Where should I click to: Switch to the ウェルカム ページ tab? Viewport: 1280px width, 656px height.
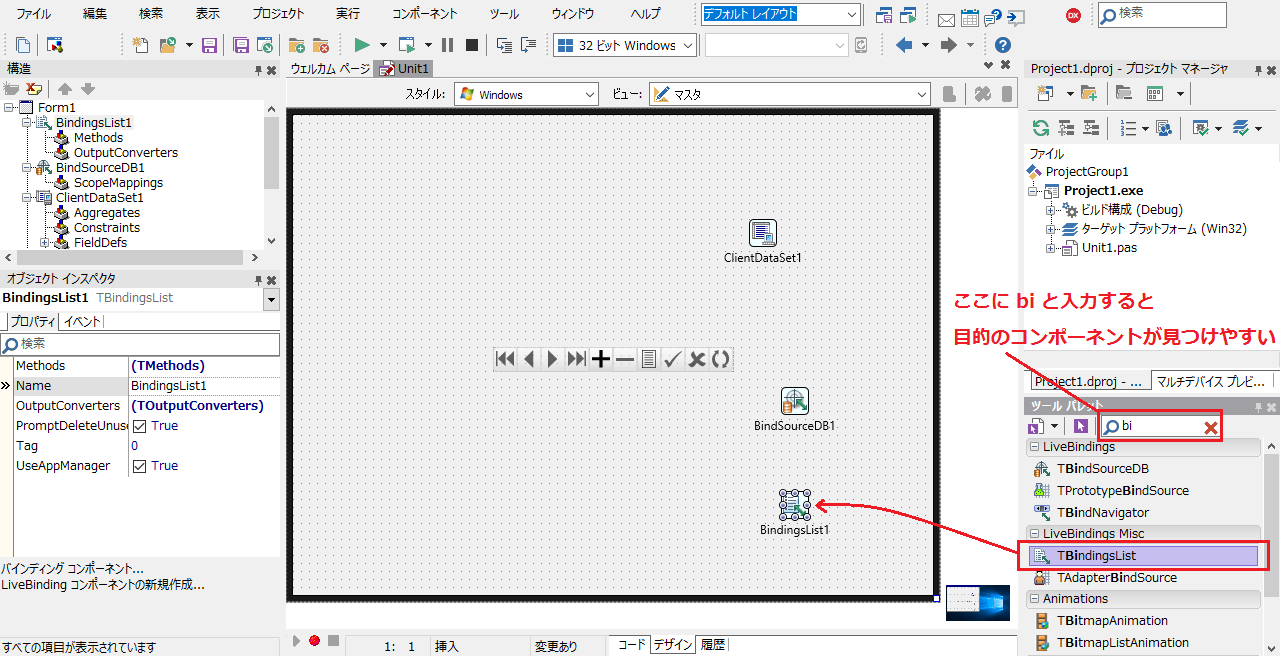329,69
